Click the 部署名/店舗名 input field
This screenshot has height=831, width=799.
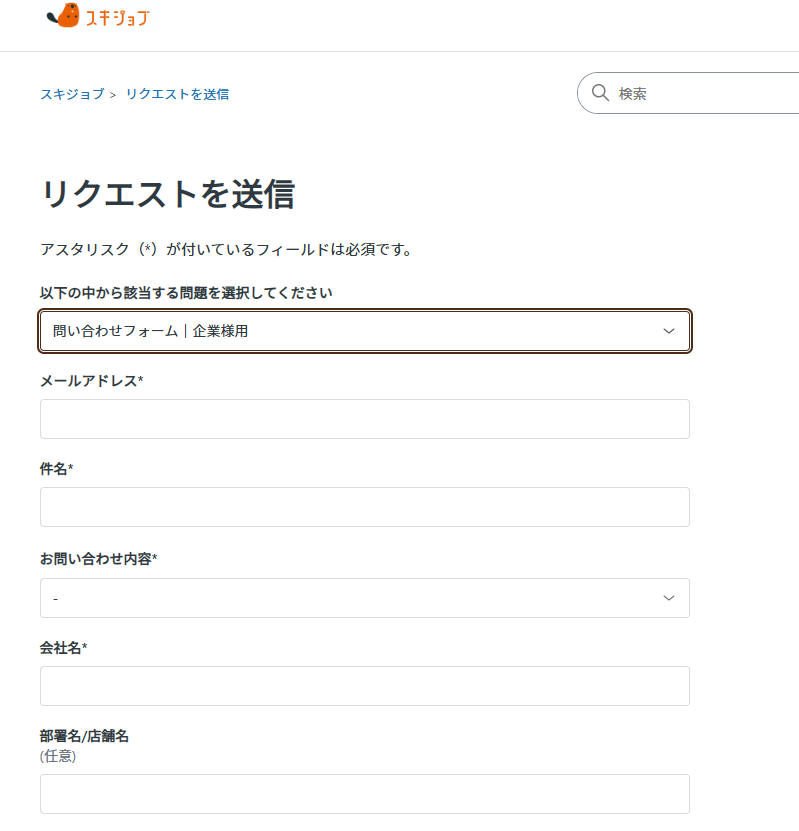click(365, 794)
